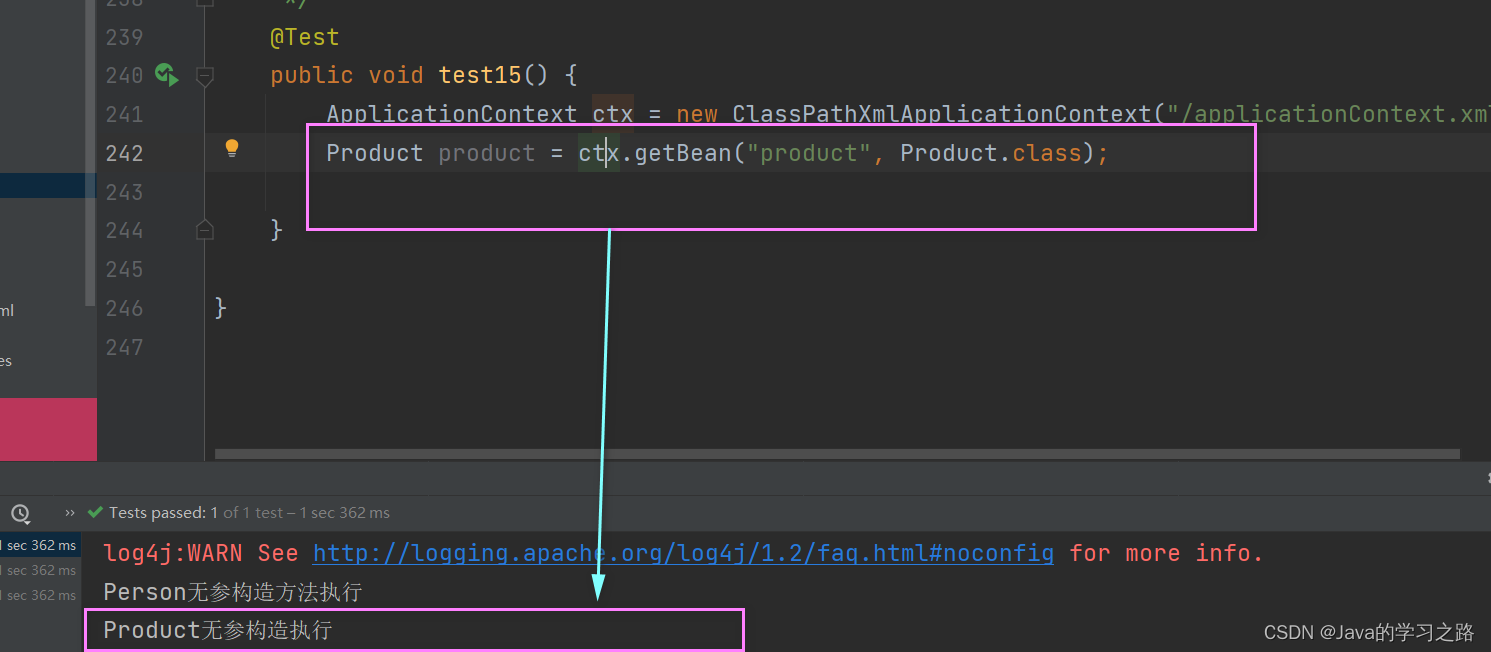The image size is (1491, 652).
Task: Run test15 using the gutter run icon
Action: point(166,75)
